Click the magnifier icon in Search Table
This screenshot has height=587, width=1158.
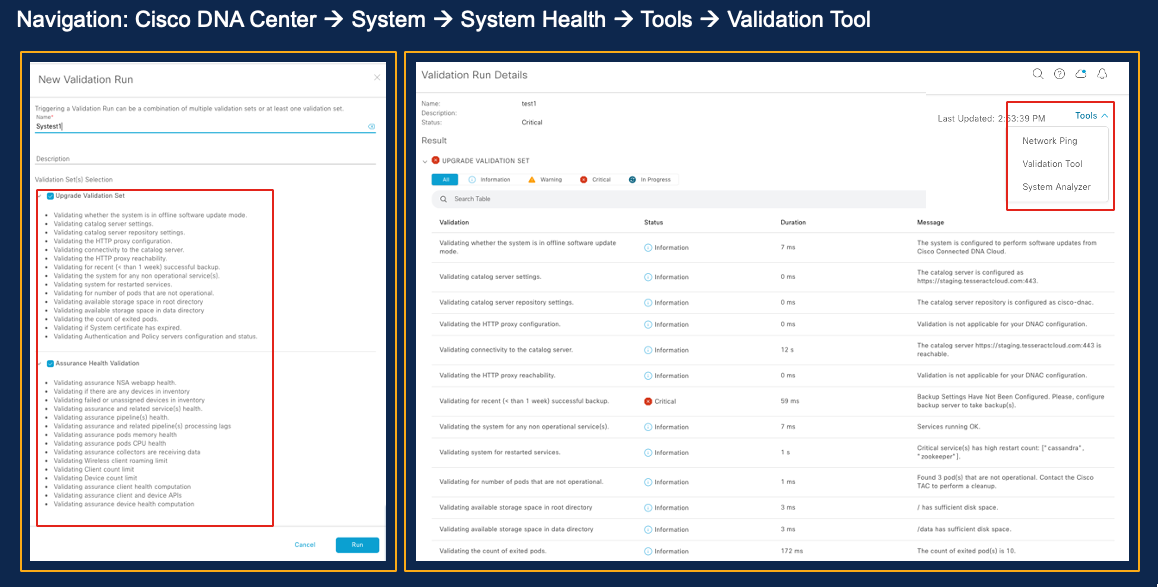(443, 199)
